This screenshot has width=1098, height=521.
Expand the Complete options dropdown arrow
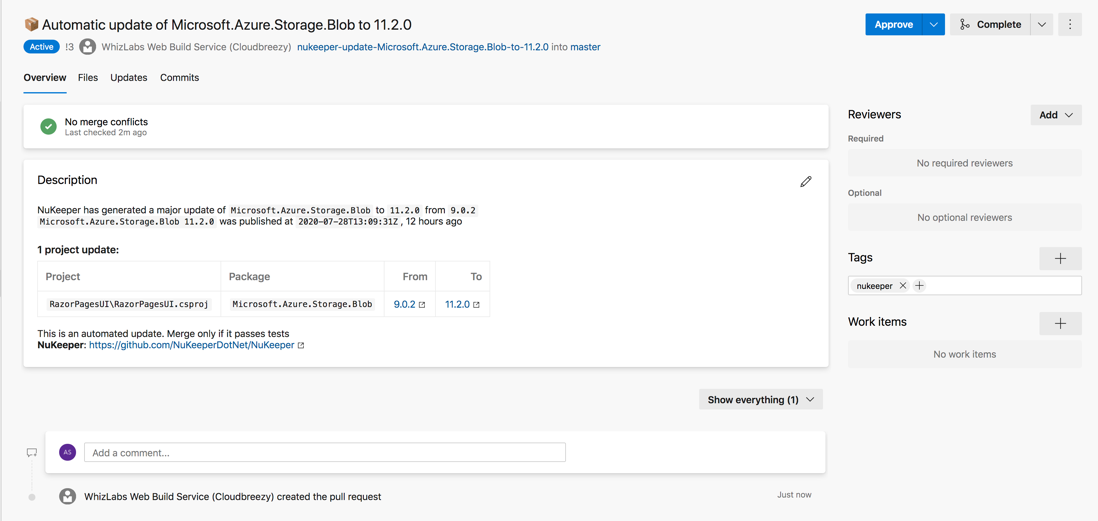pos(1042,25)
